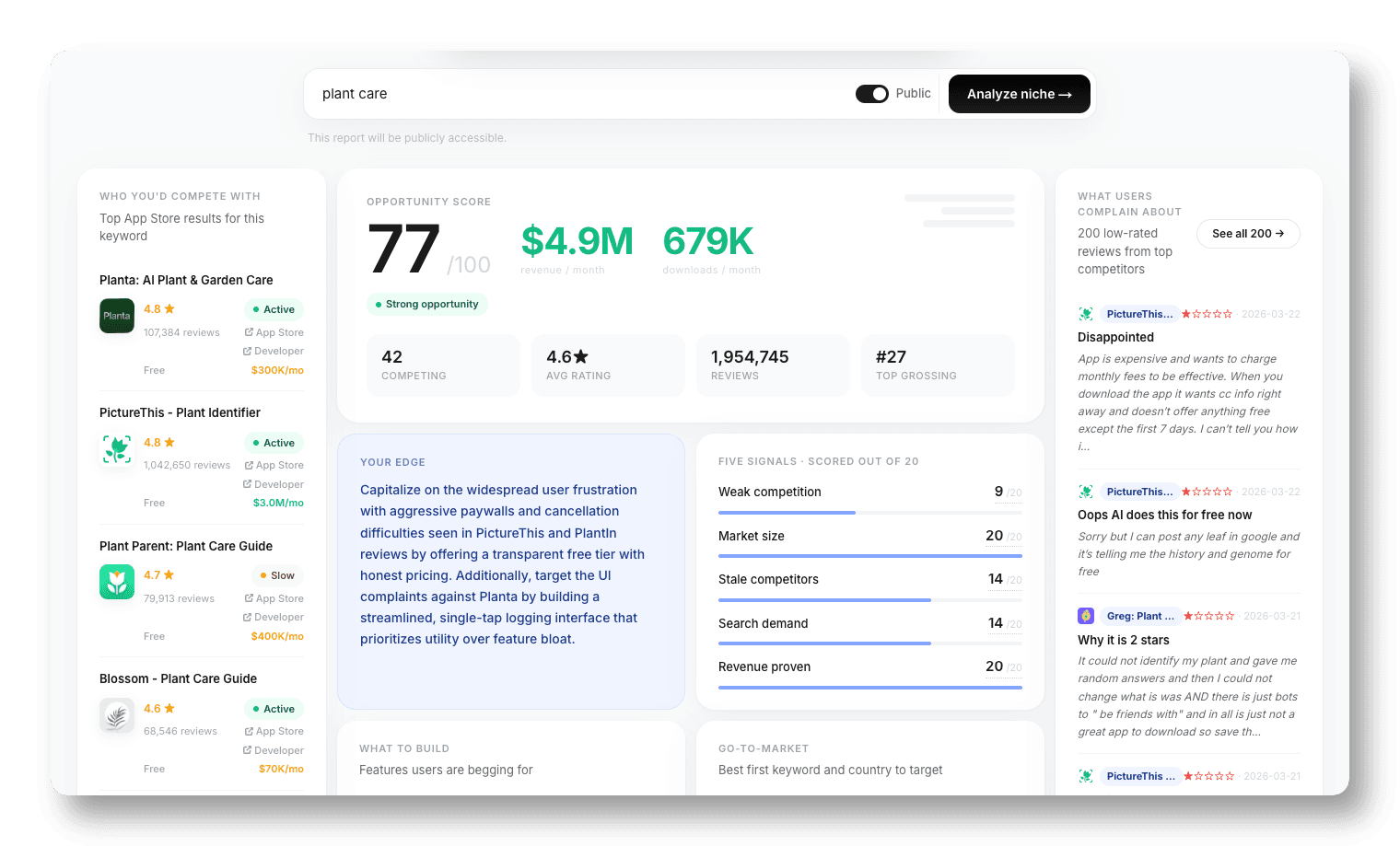This screenshot has width=1400, height=846.
Task: Click Plant Parent's tulip app icon
Action: pos(116,582)
